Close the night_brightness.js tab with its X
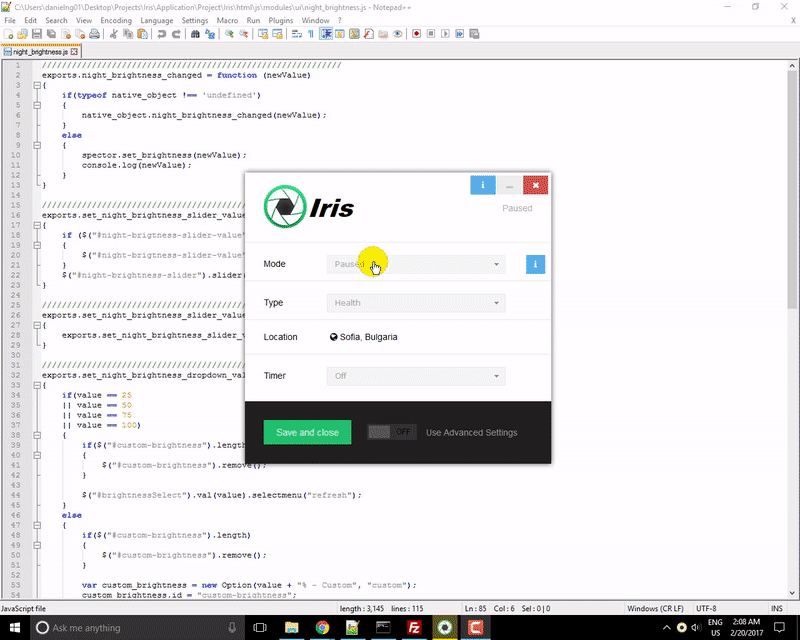This screenshot has width=800, height=640. 74,52
